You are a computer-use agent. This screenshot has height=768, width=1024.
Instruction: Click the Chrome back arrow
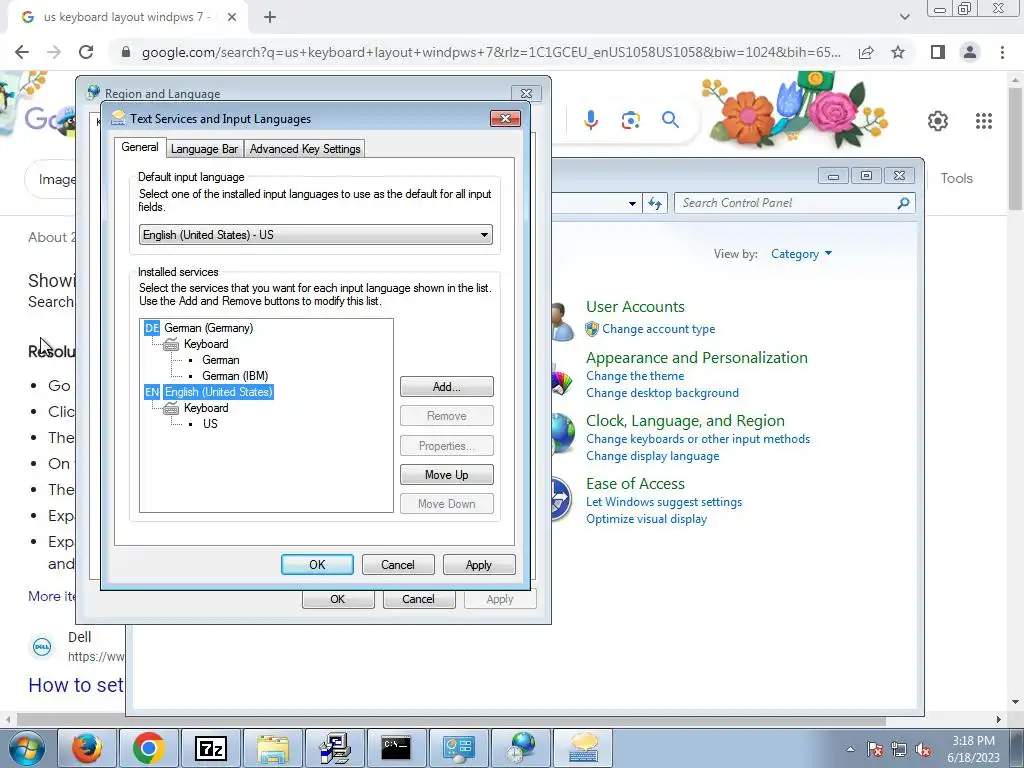22,52
